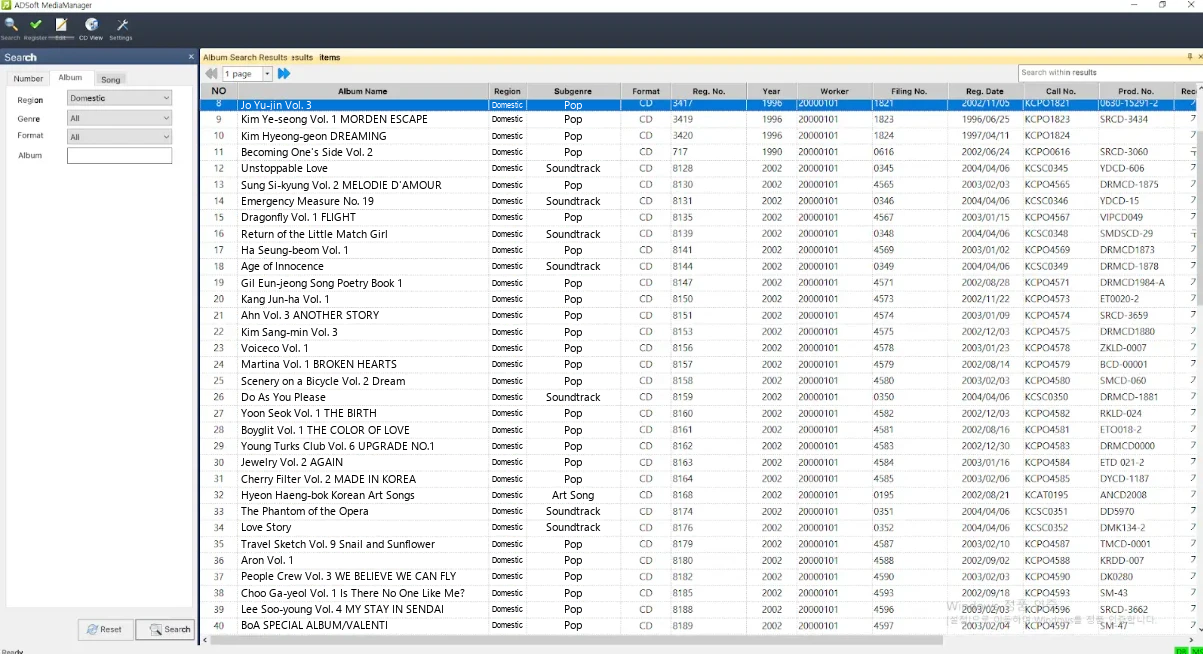Select Voiceco Vol. 1 row
Screen dimensions: 1203x654
(699, 348)
